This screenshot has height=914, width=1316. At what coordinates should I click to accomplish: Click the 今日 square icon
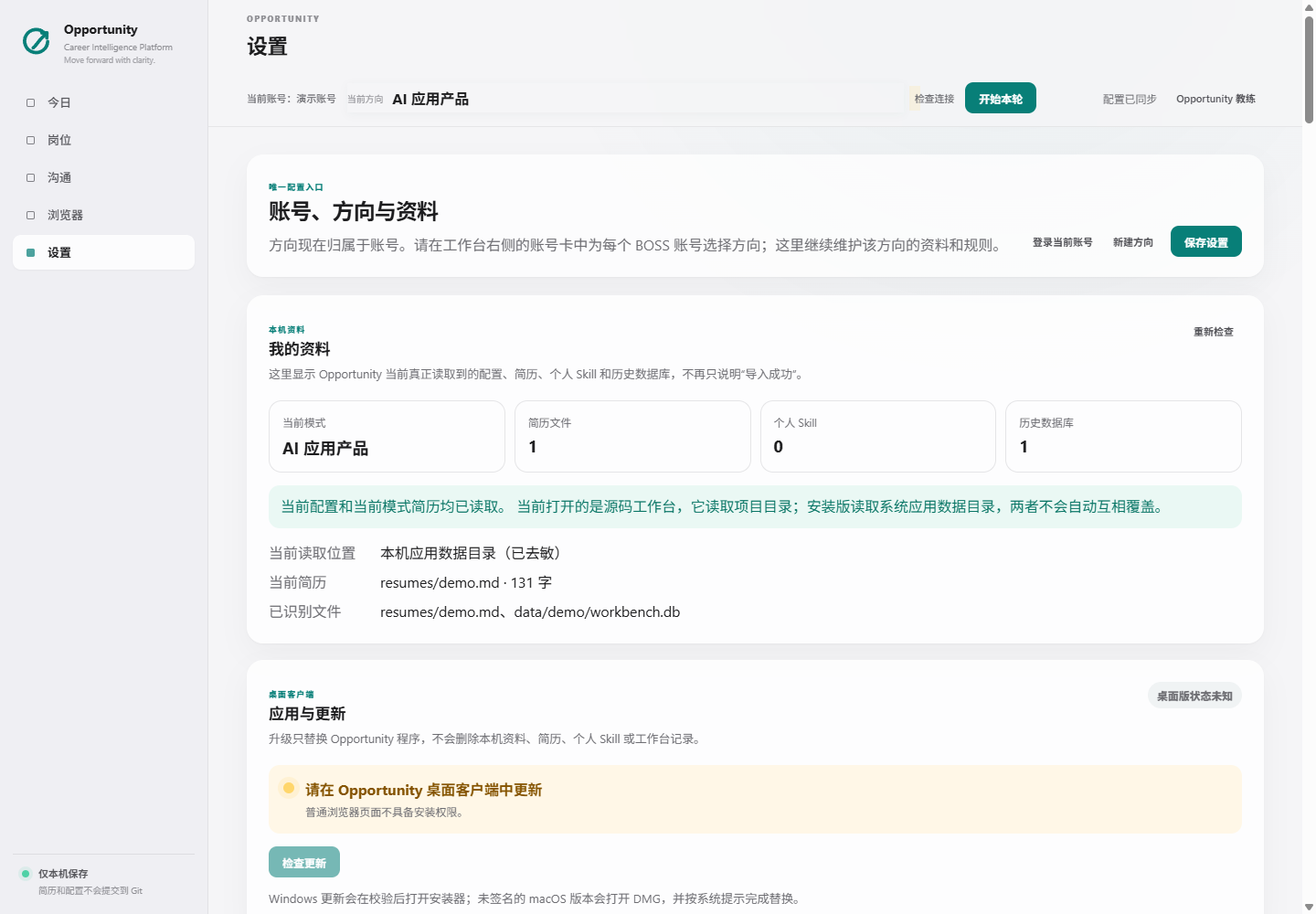[30, 102]
